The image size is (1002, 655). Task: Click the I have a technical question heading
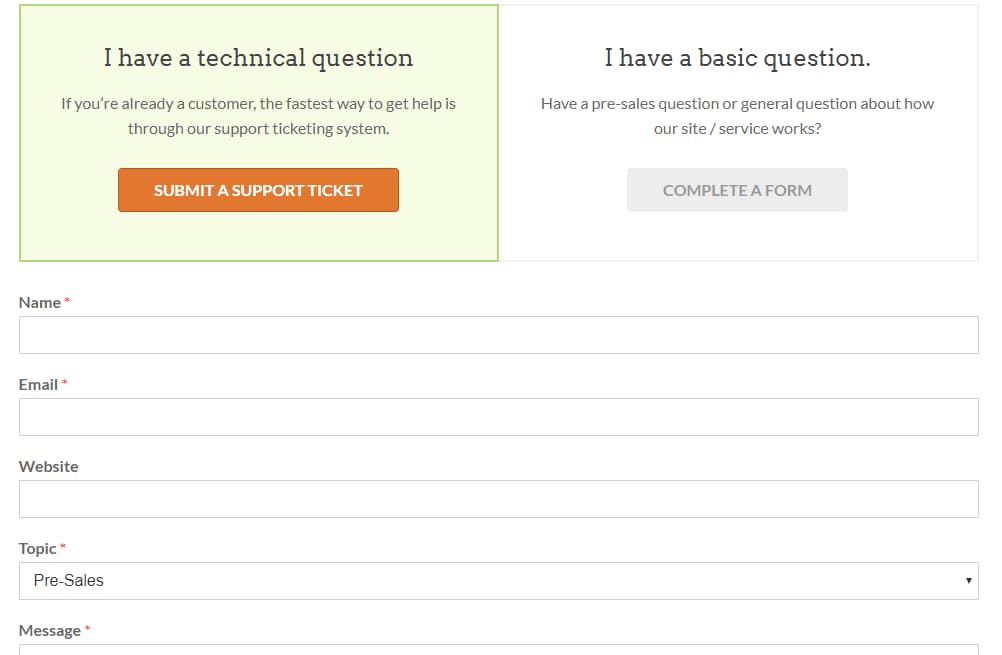(x=258, y=58)
